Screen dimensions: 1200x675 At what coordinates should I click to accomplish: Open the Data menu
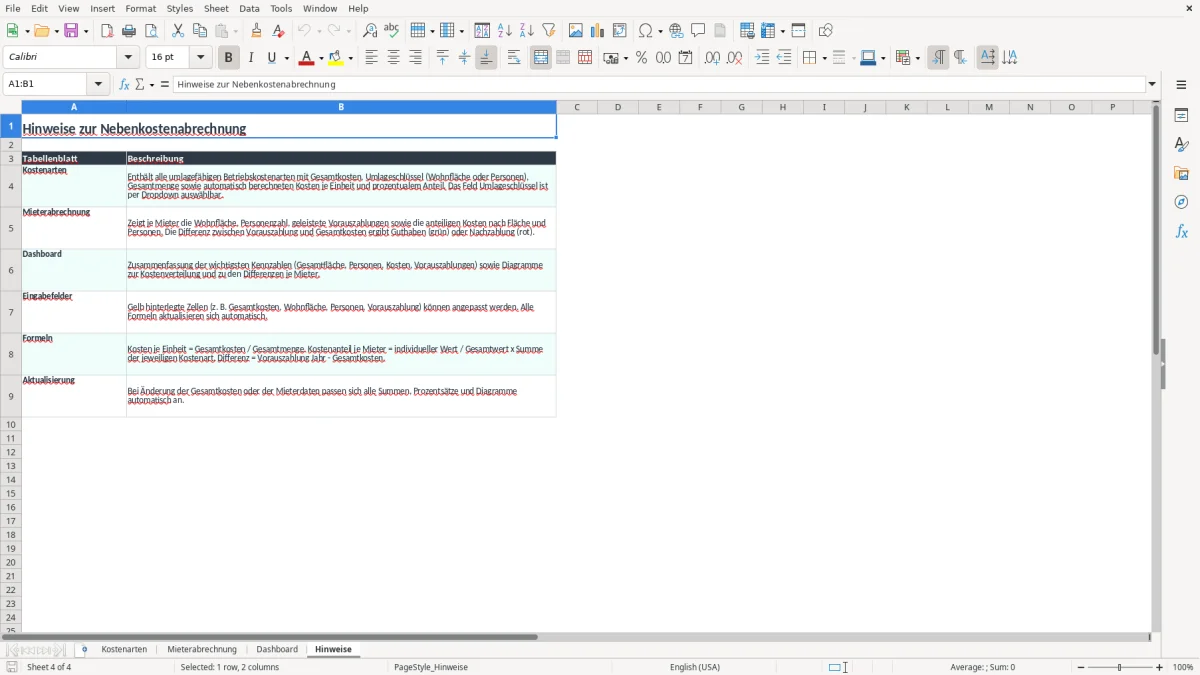tap(249, 8)
